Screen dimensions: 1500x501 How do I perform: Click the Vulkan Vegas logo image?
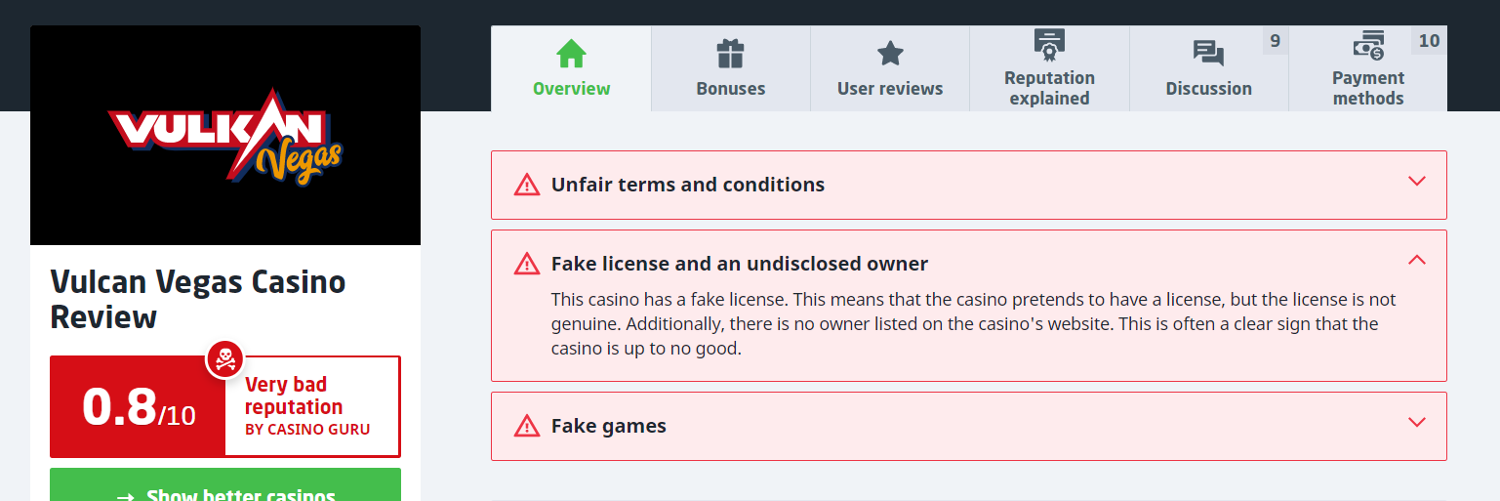tap(225, 135)
